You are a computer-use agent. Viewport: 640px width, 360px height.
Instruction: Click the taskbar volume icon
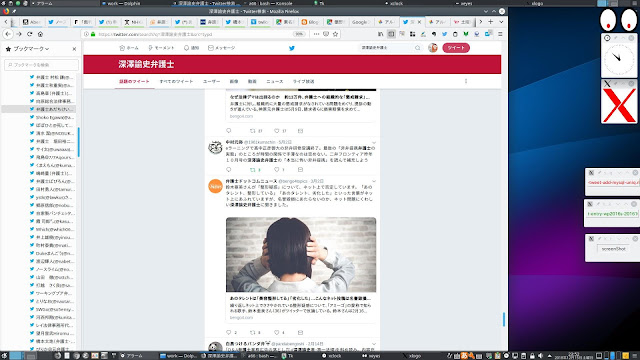click(540, 356)
